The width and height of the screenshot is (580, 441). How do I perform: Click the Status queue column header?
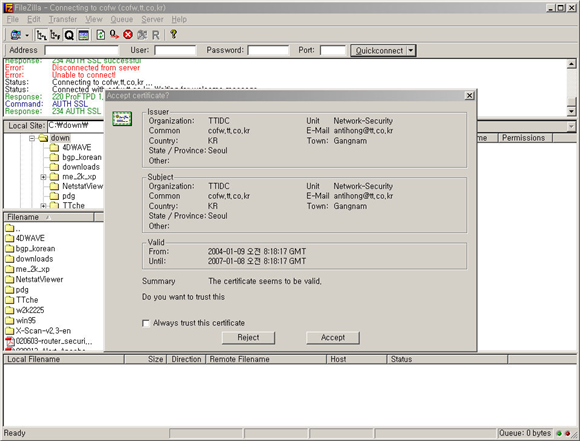(447, 359)
